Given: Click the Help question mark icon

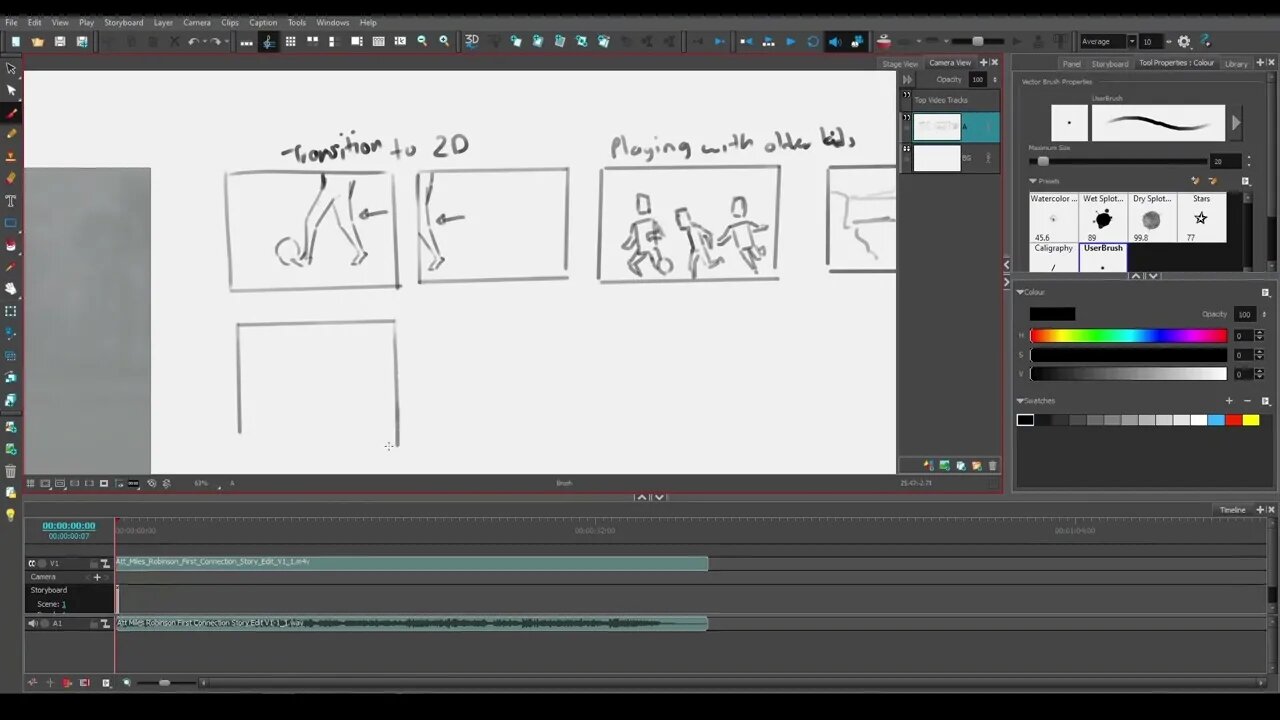Looking at the screenshot, I should pos(1206,41).
